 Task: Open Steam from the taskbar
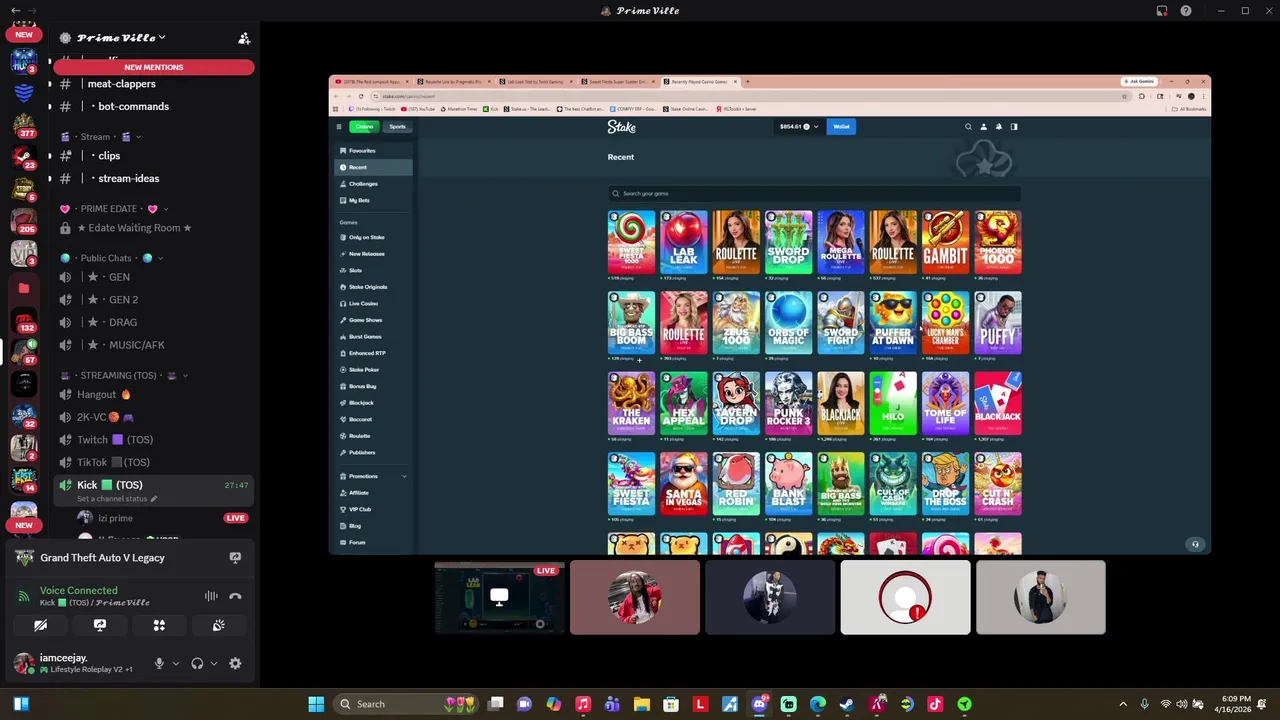847,704
